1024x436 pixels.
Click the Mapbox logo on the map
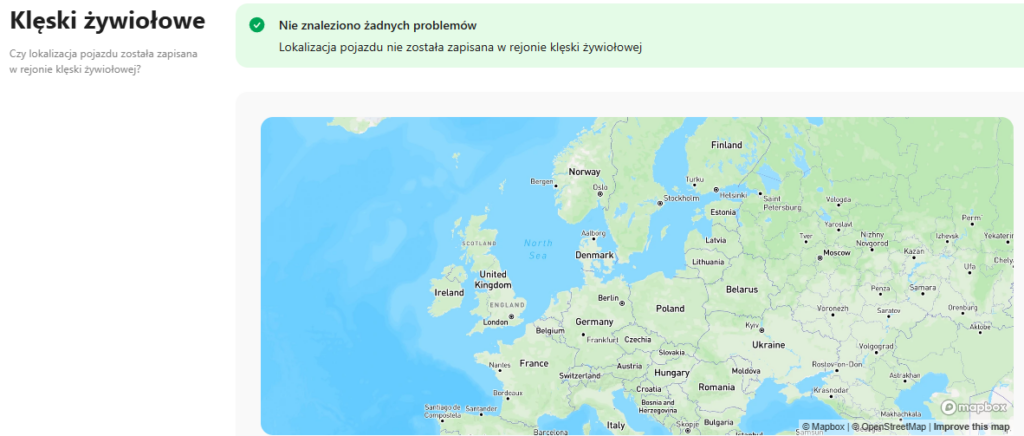[973, 408]
